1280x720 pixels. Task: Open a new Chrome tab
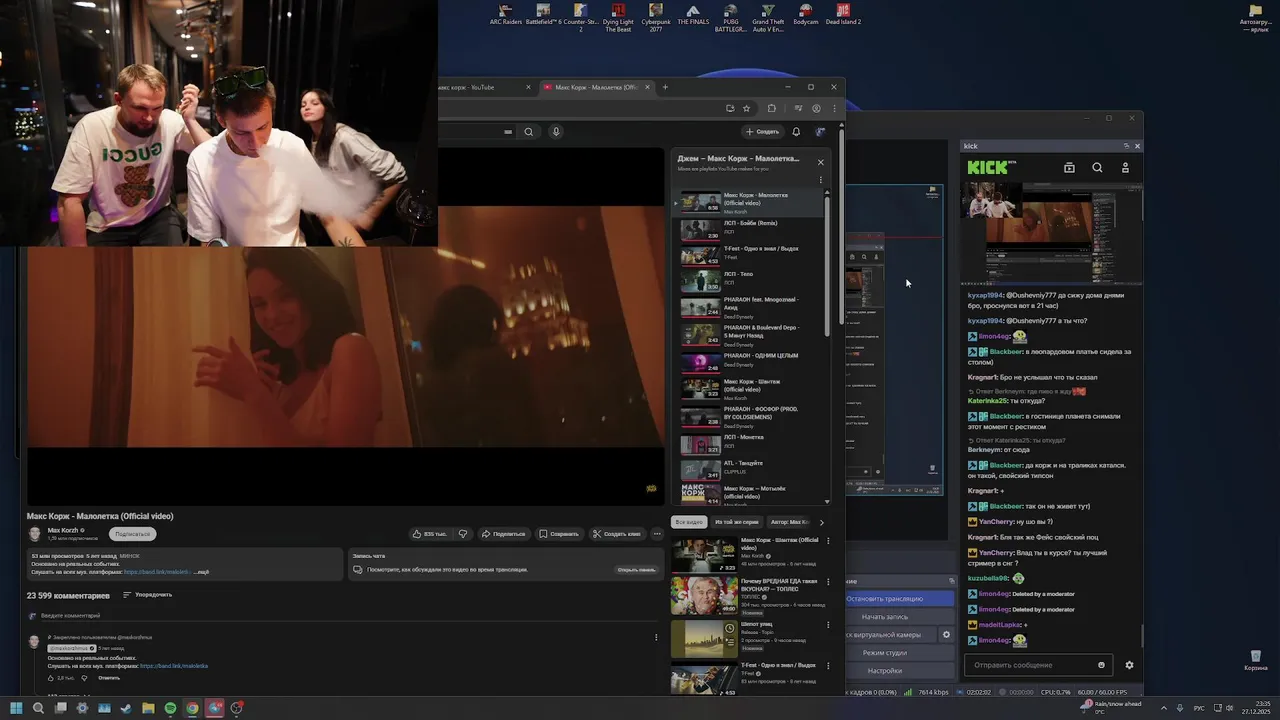(x=665, y=87)
